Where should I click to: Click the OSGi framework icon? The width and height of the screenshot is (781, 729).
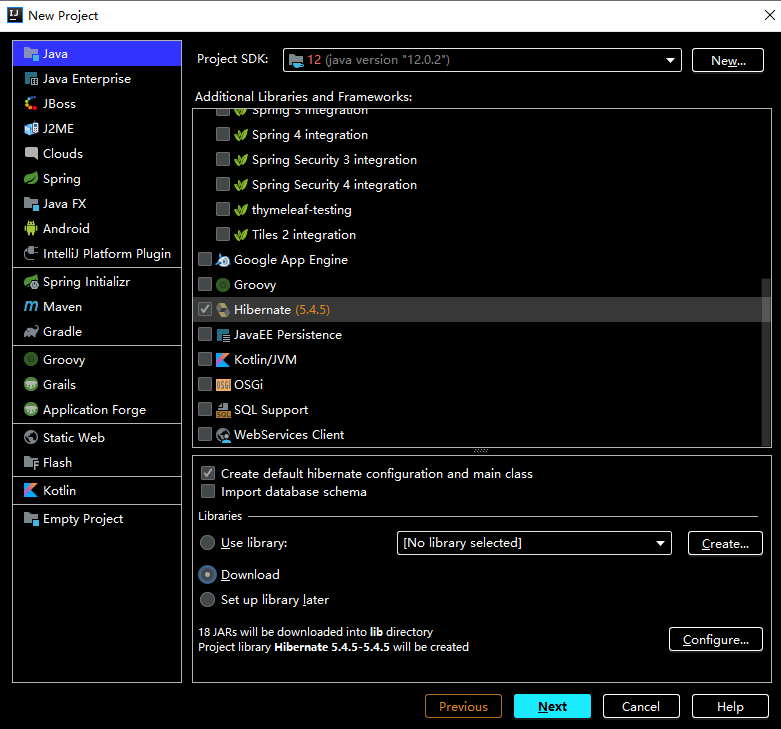tap(223, 384)
